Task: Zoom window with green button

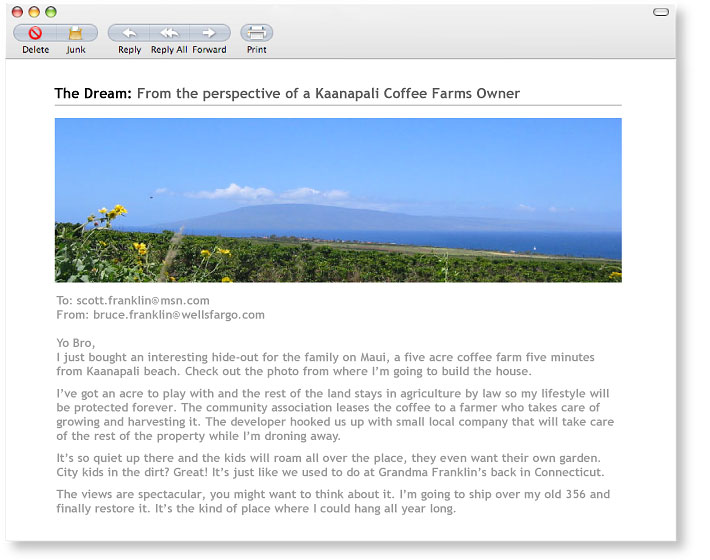Action: 51,12
